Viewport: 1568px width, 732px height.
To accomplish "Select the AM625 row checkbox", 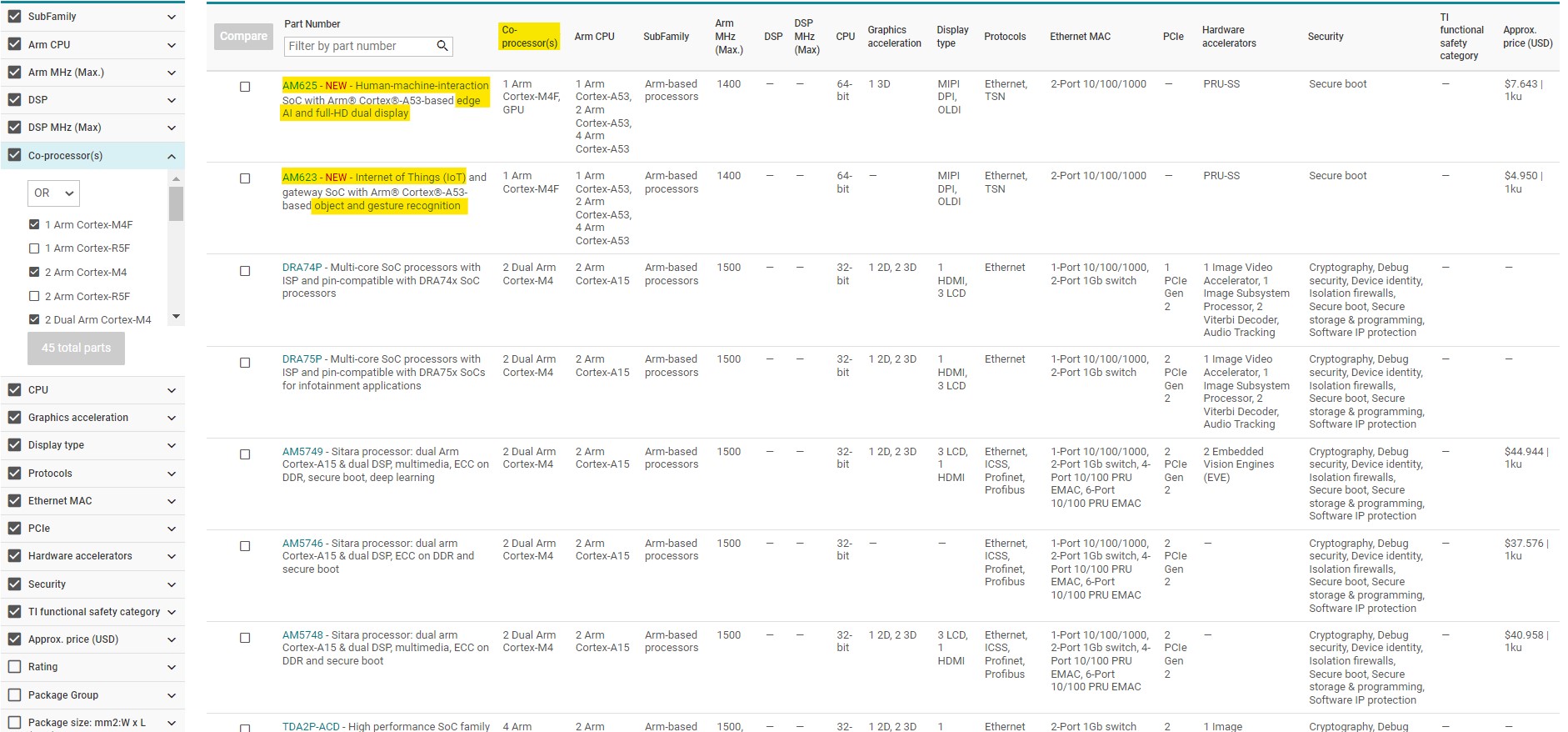I will 245,87.
